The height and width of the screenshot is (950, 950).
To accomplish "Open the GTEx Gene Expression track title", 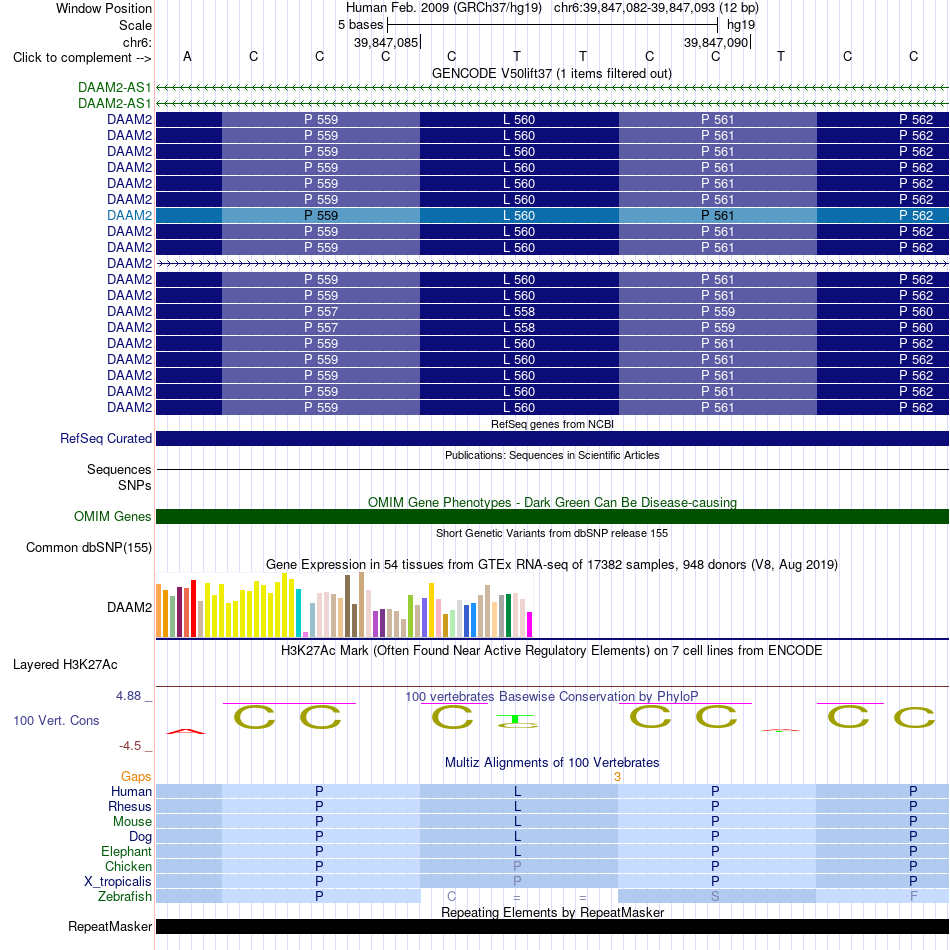I will point(552,565).
